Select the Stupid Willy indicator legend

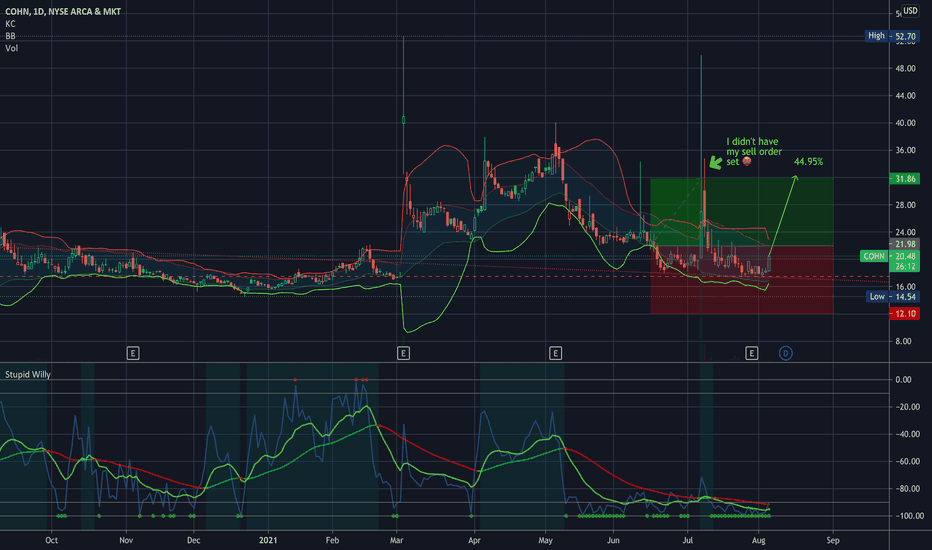(28, 375)
